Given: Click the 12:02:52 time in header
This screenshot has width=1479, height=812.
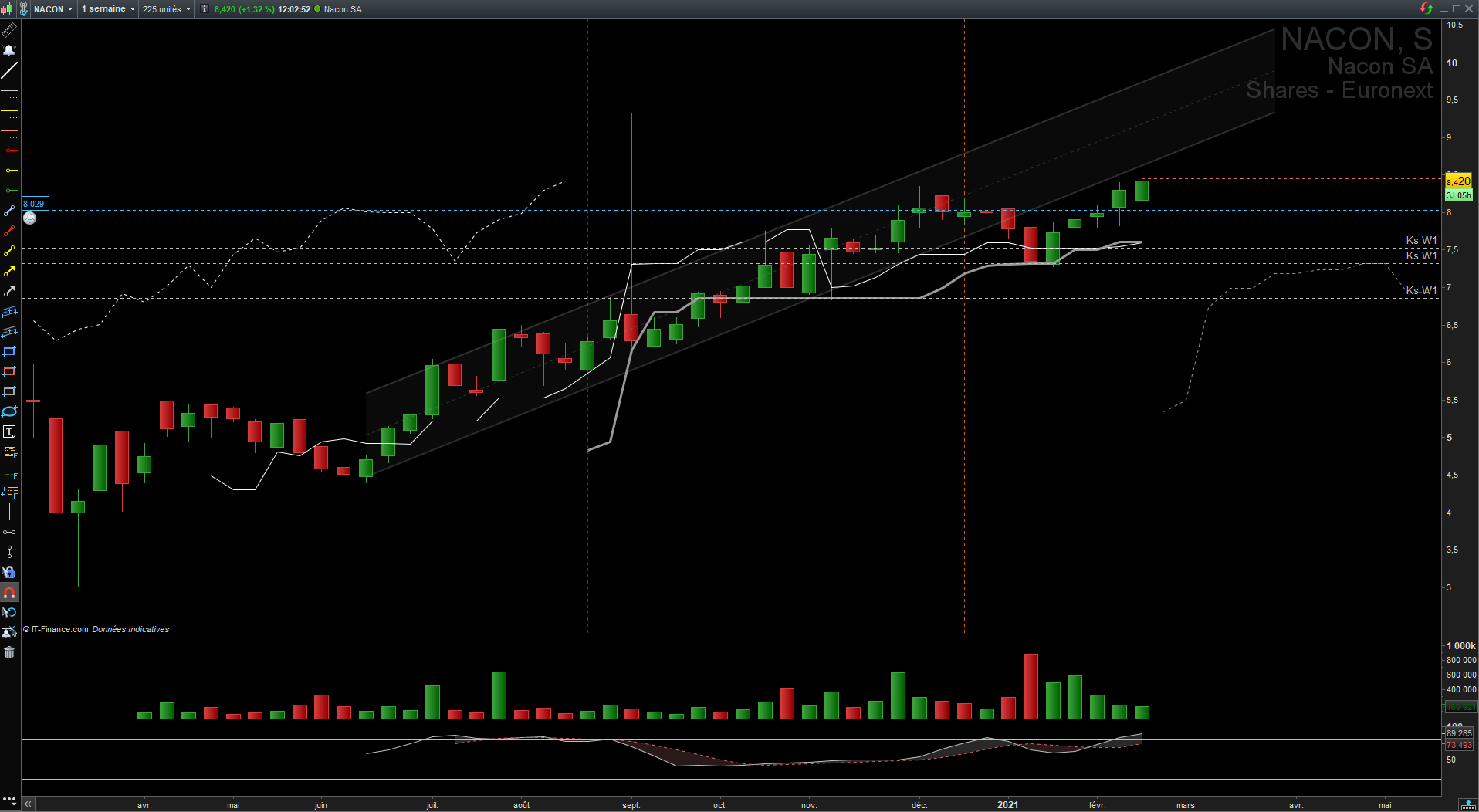Looking at the screenshot, I should coord(294,9).
